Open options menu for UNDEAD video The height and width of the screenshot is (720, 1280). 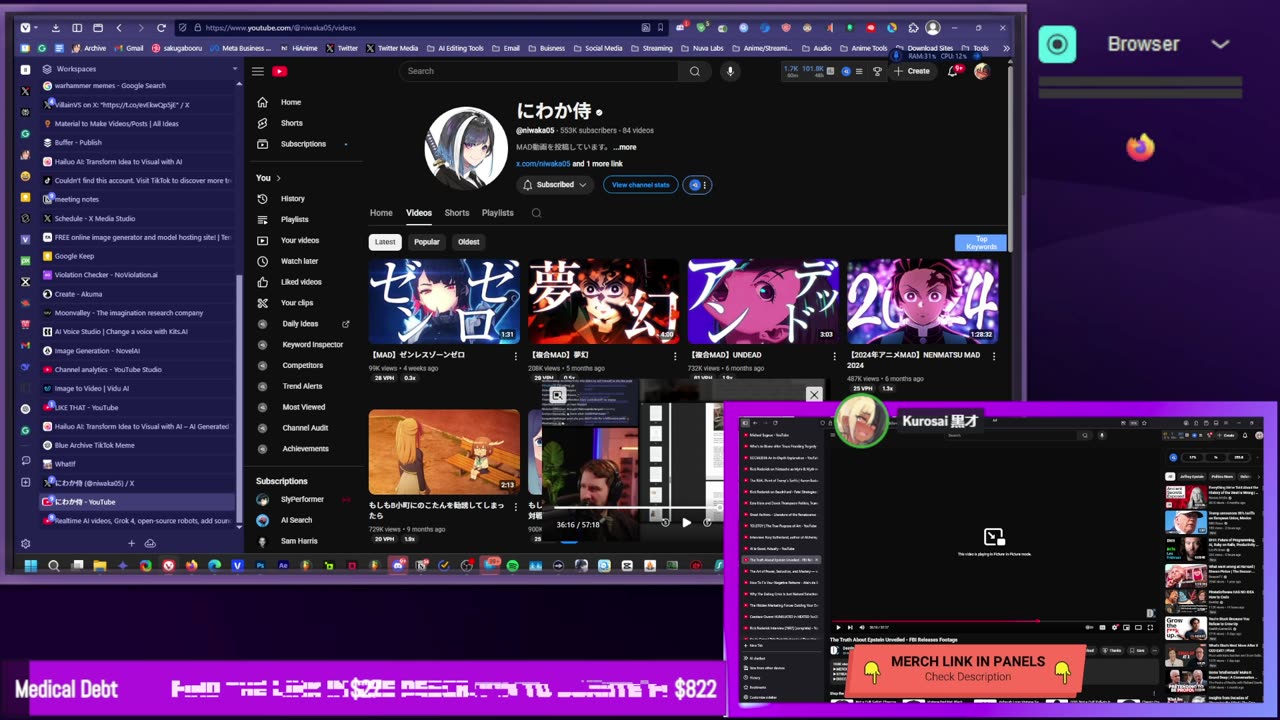835,355
